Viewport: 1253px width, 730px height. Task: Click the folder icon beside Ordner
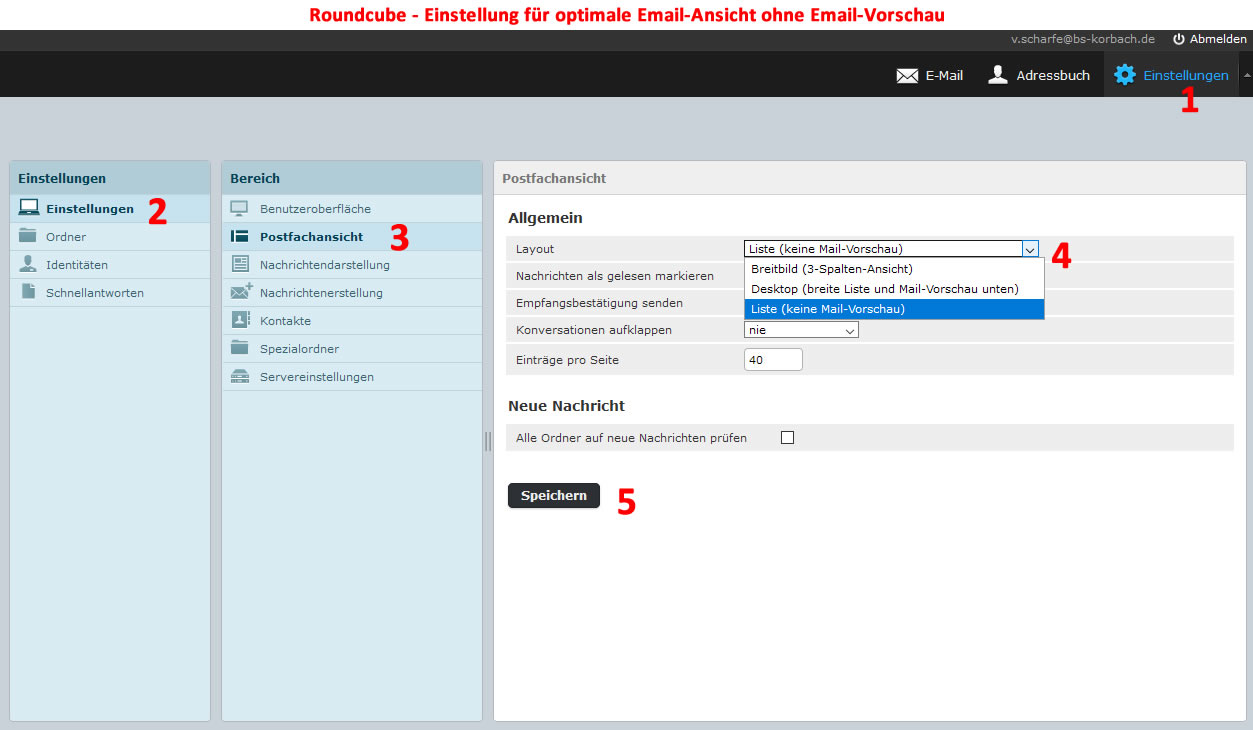coord(28,236)
